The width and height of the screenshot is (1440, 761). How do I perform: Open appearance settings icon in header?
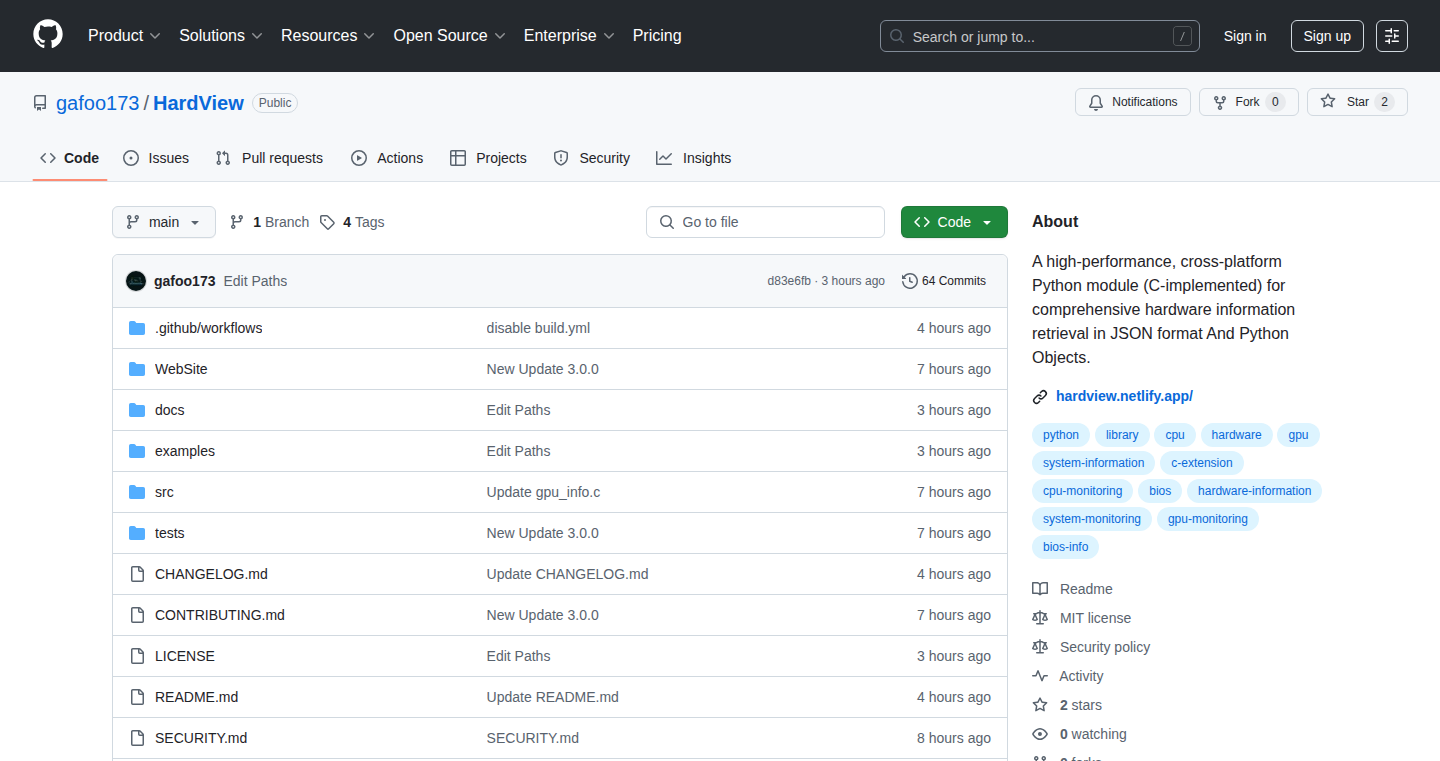[1392, 36]
